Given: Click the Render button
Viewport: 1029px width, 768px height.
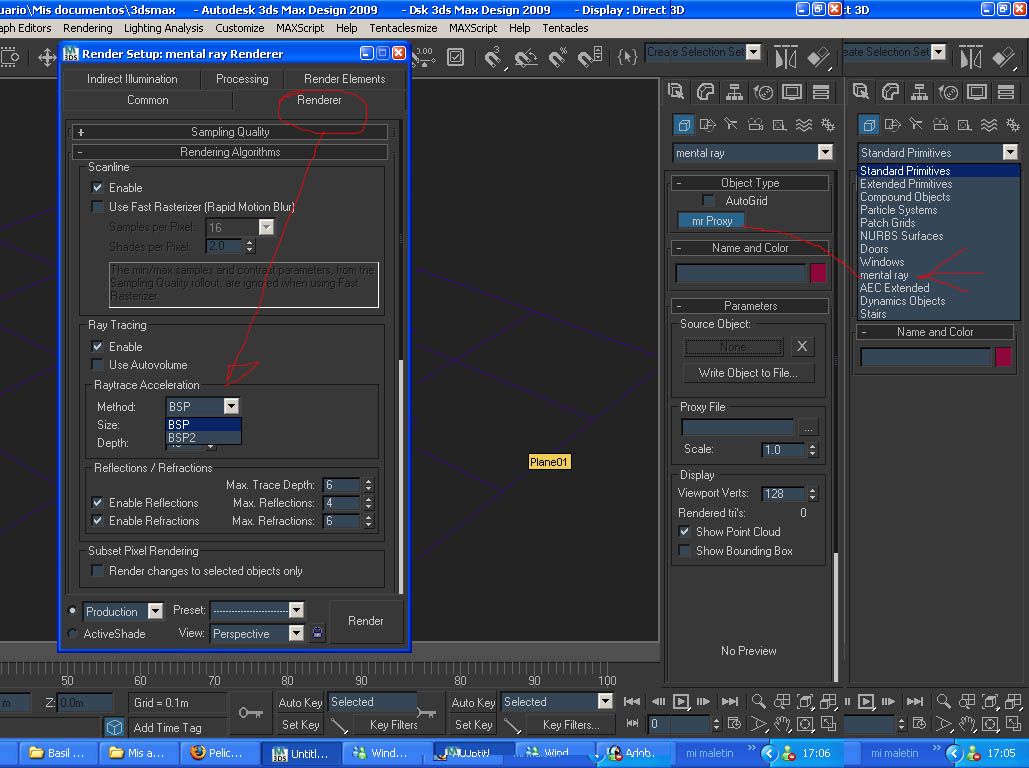Looking at the screenshot, I should click(x=366, y=621).
